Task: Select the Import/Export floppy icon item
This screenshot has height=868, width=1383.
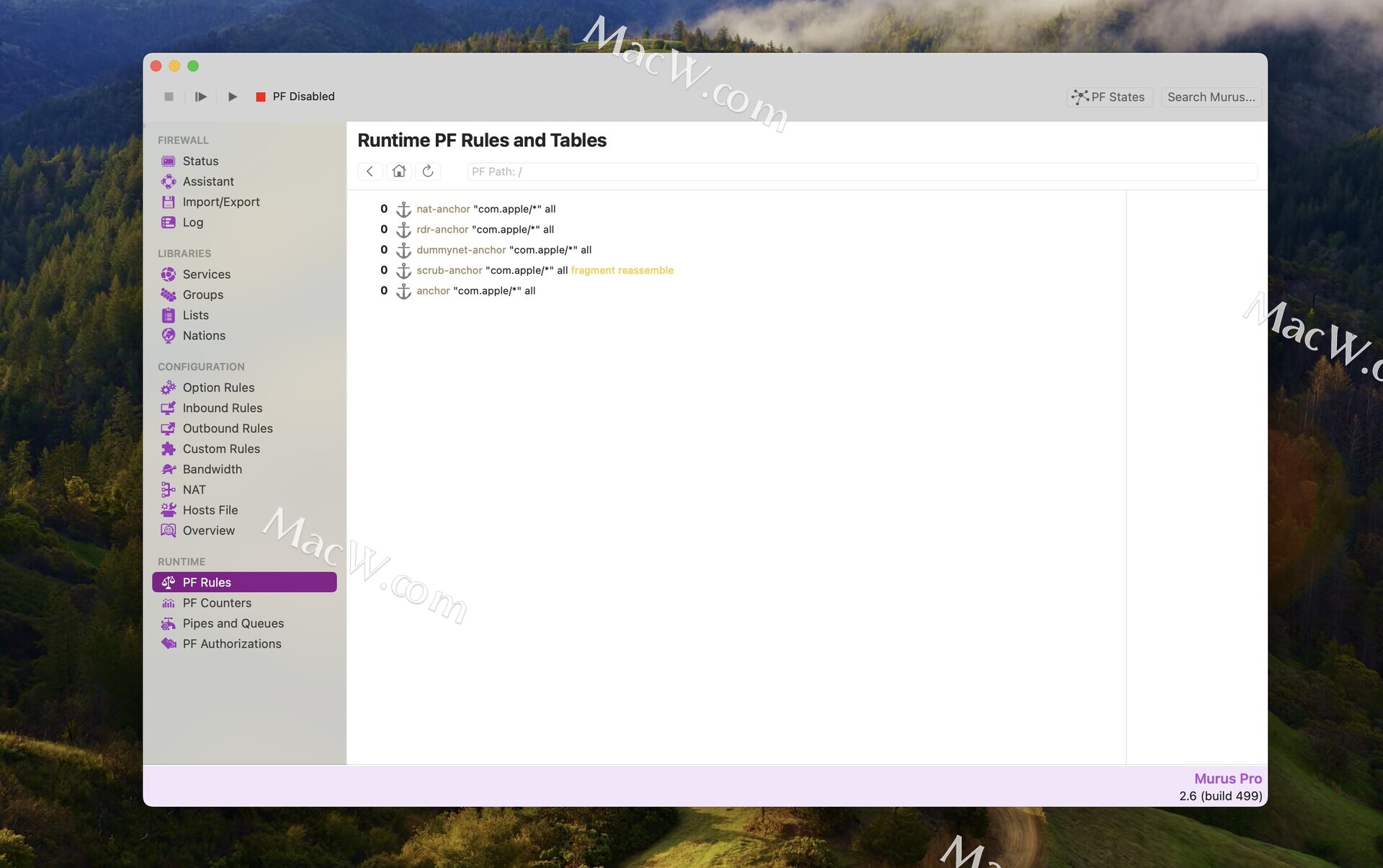Action: [x=169, y=202]
